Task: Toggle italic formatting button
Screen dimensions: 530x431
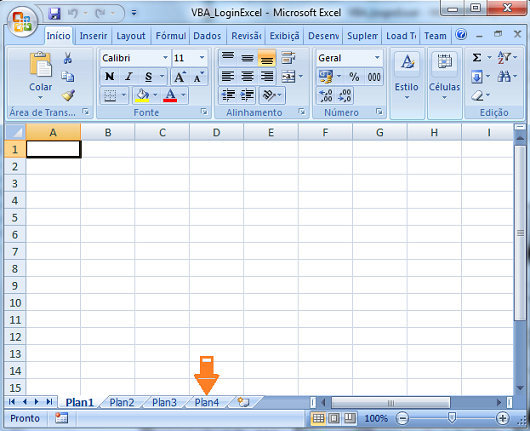Action: 128,77
